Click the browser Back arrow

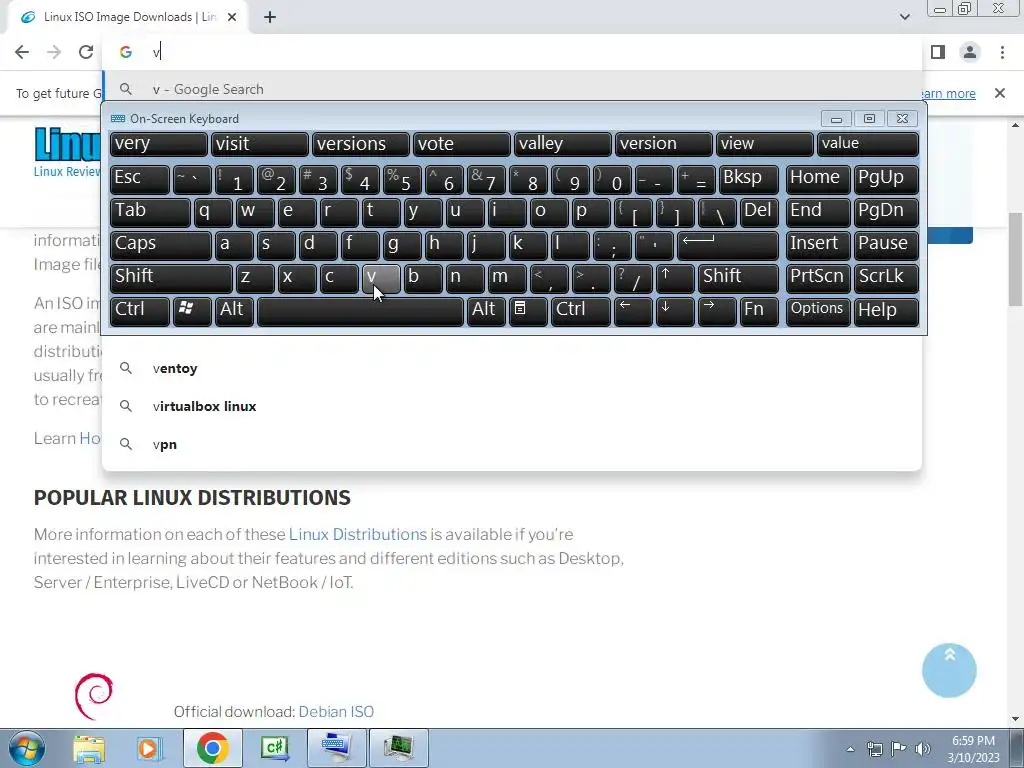pyautogui.click(x=22, y=52)
